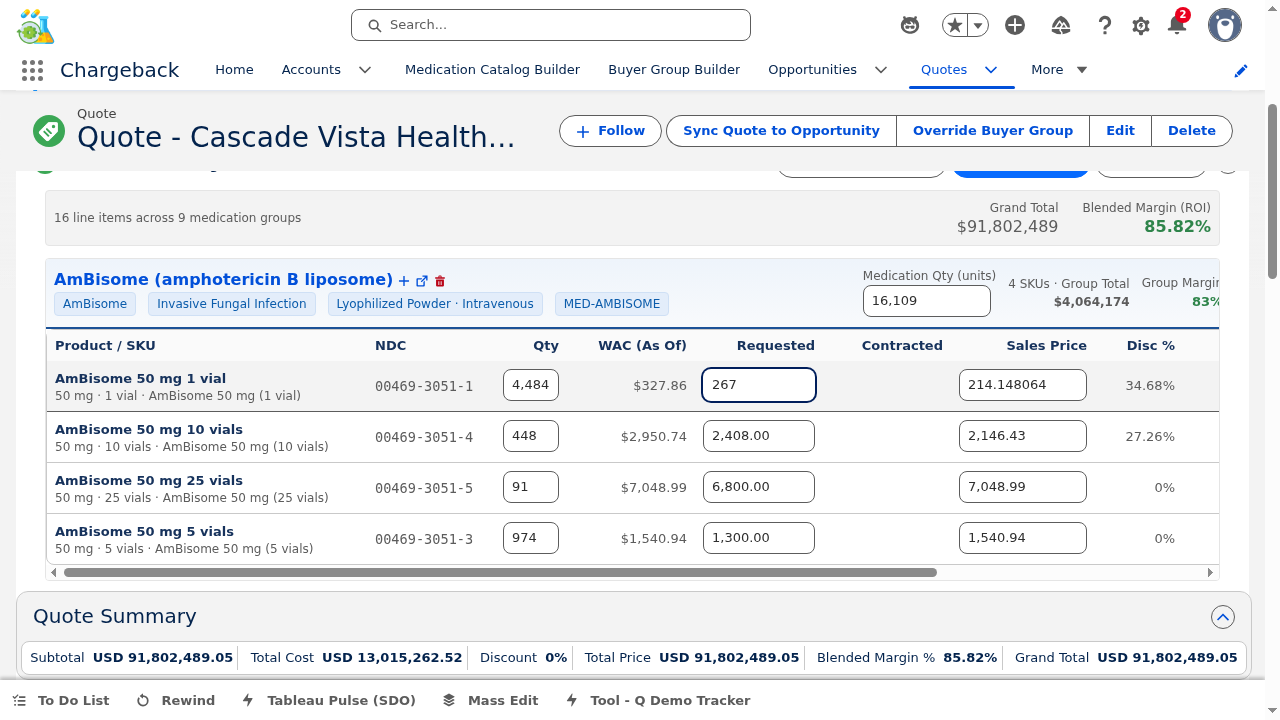1280x720 pixels.
Task: Open the App Launcher dot grid
Action: [32, 70]
